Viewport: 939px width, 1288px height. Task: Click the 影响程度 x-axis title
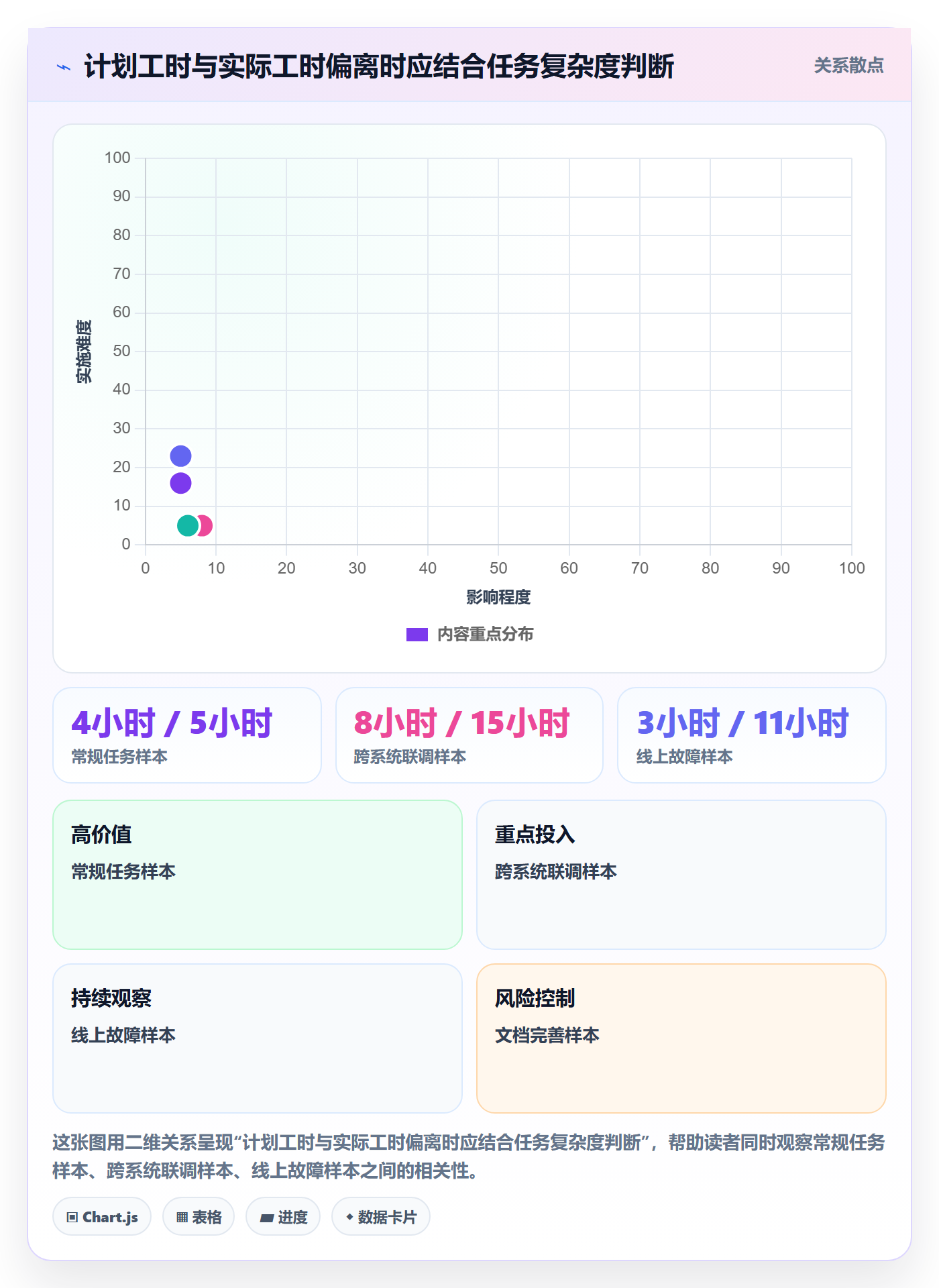point(498,597)
